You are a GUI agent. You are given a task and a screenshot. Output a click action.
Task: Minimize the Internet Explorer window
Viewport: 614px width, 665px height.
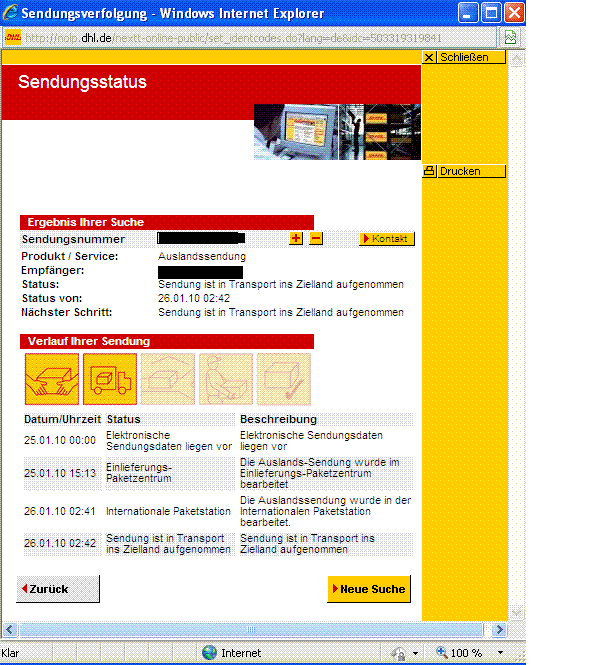pos(468,12)
